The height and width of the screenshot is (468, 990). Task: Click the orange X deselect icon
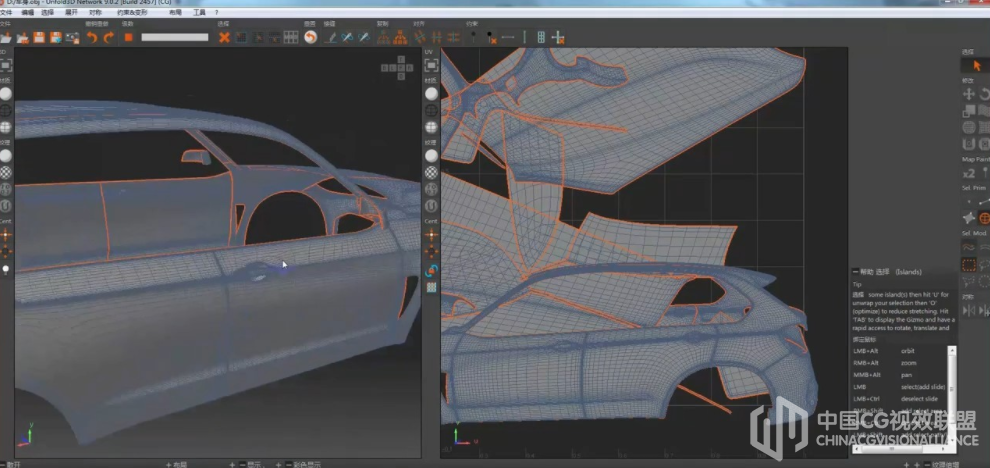coord(224,38)
